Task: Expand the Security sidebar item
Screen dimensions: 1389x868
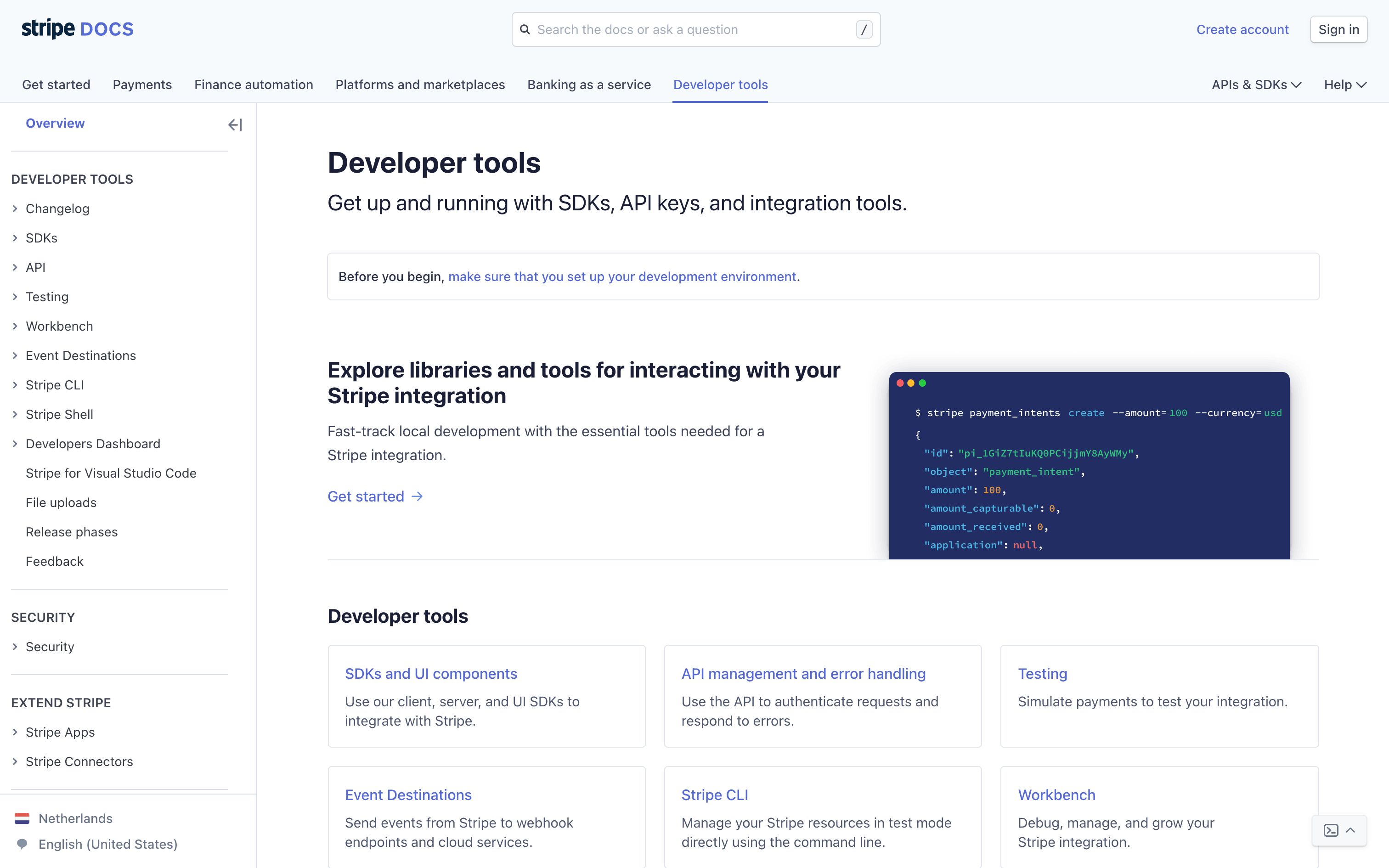Action: pos(15,647)
